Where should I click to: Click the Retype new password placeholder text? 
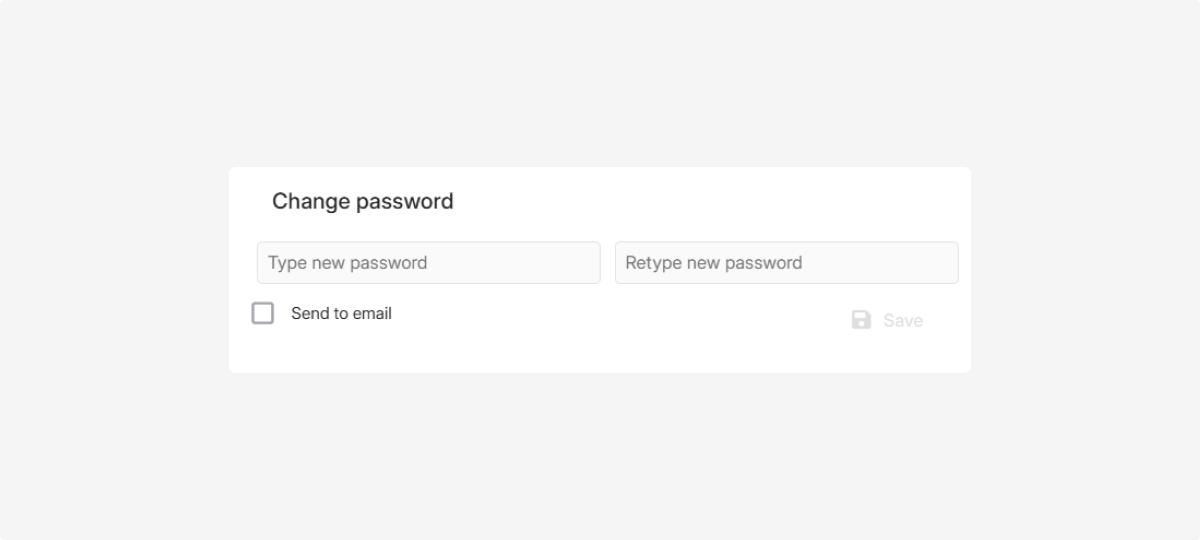coord(714,263)
